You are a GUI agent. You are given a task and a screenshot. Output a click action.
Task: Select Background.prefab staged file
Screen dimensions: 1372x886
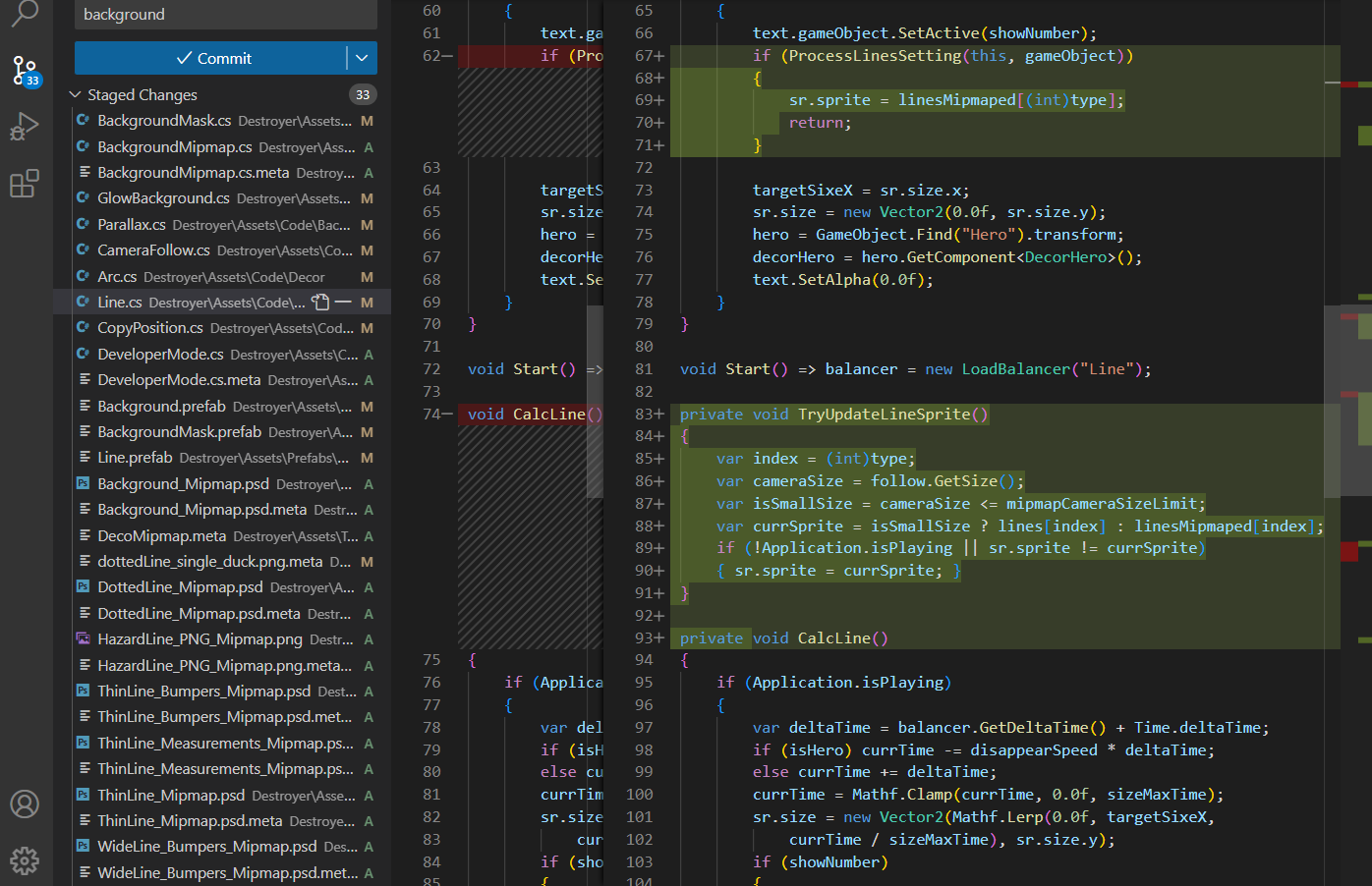pos(222,406)
